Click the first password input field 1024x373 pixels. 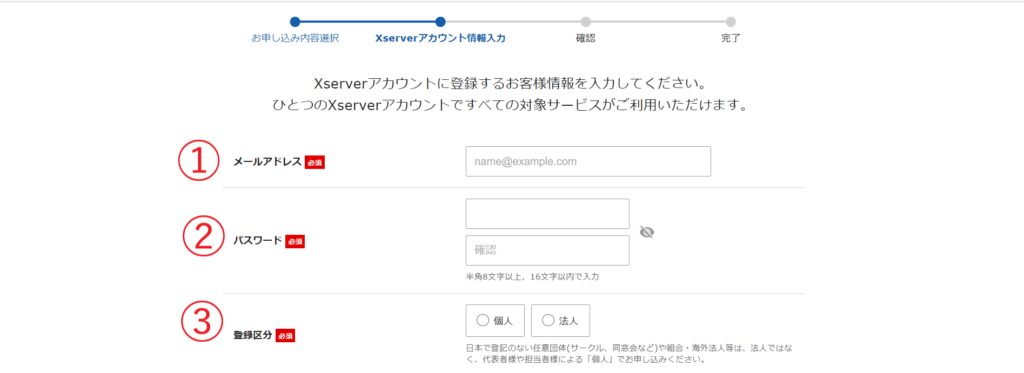[547, 214]
